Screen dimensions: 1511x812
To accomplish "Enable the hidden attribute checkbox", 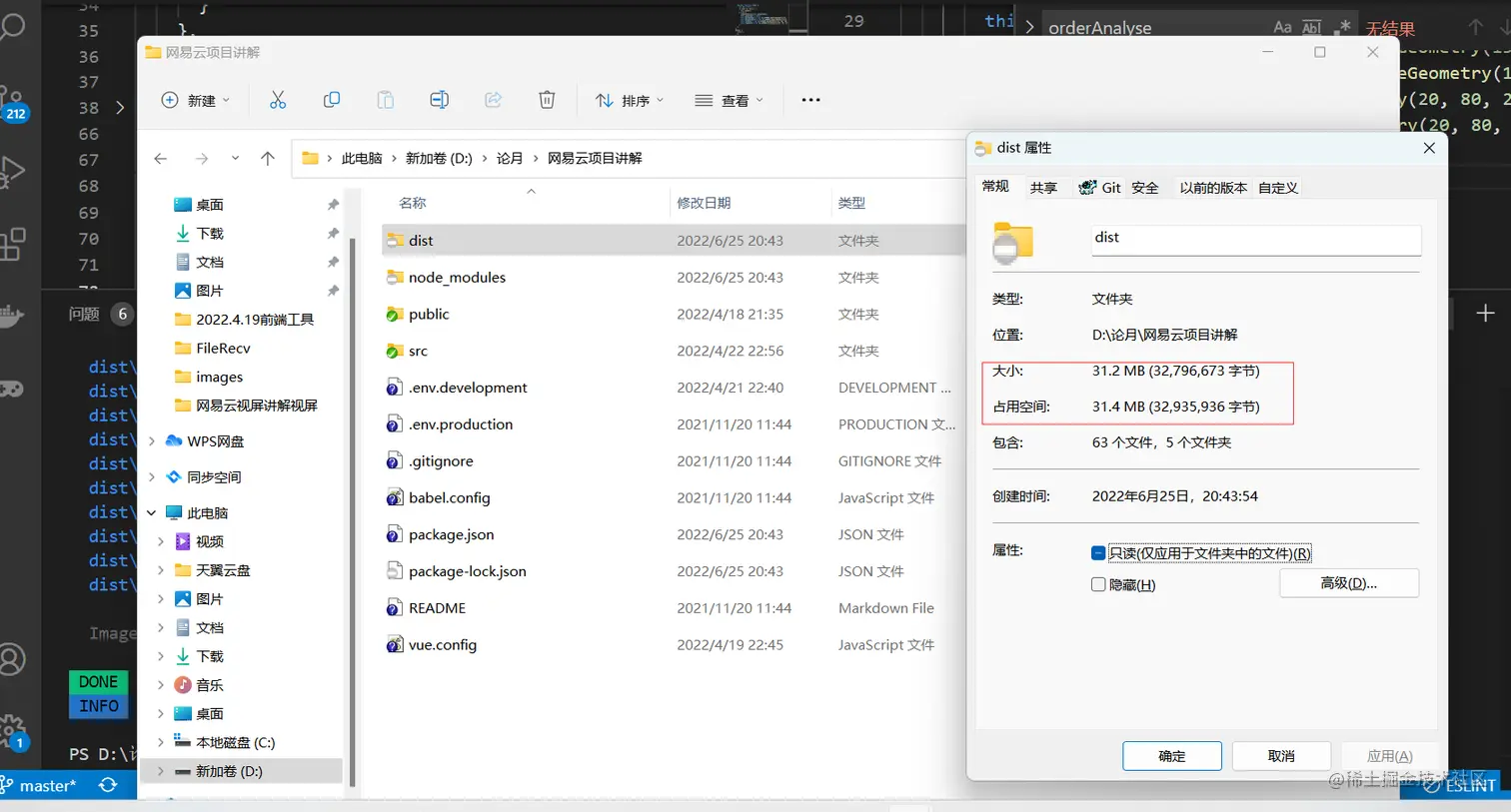I will point(1098,584).
